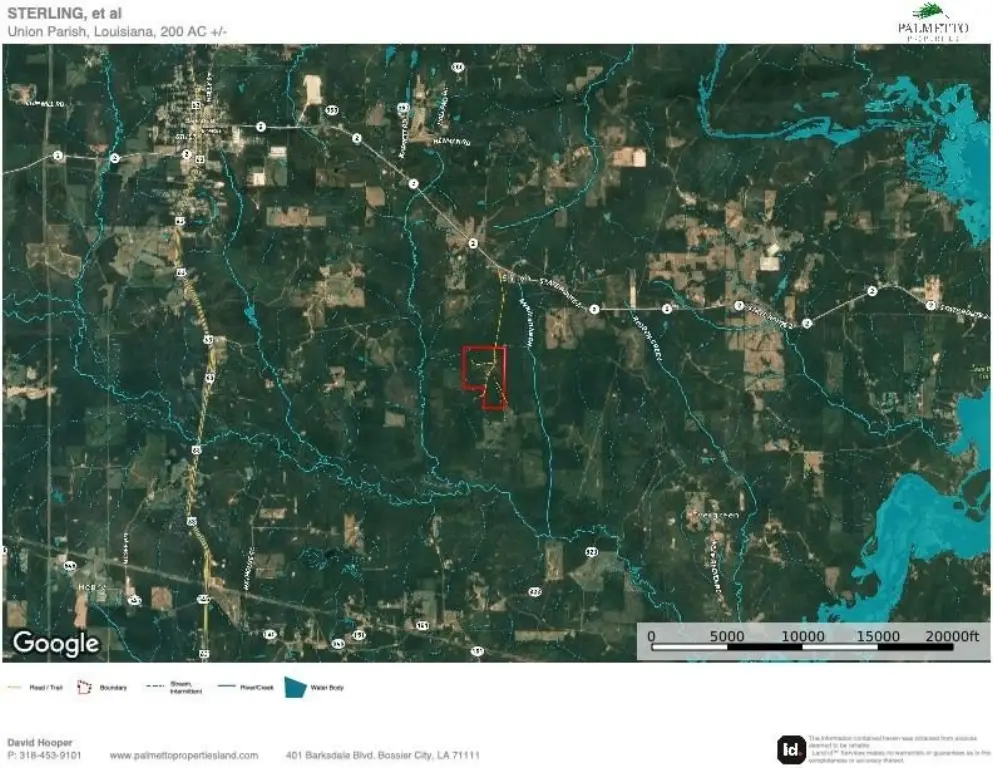Click the Land id logo icon

[x=791, y=749]
